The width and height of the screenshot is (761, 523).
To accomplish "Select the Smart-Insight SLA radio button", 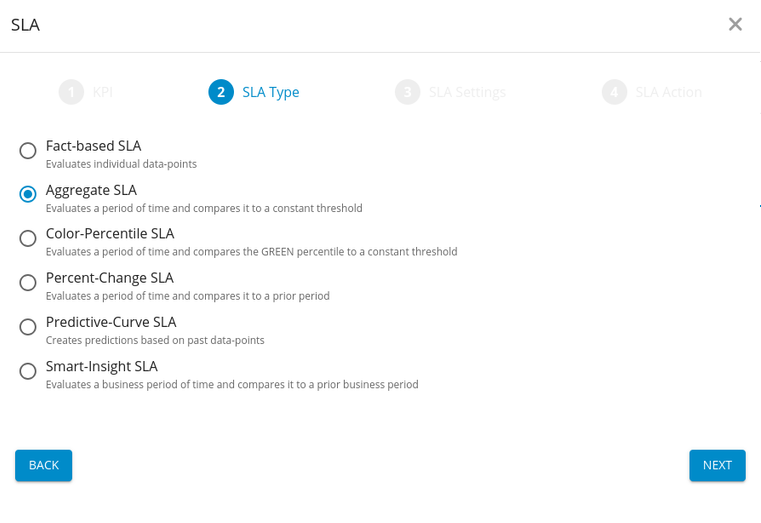I will point(28,371).
